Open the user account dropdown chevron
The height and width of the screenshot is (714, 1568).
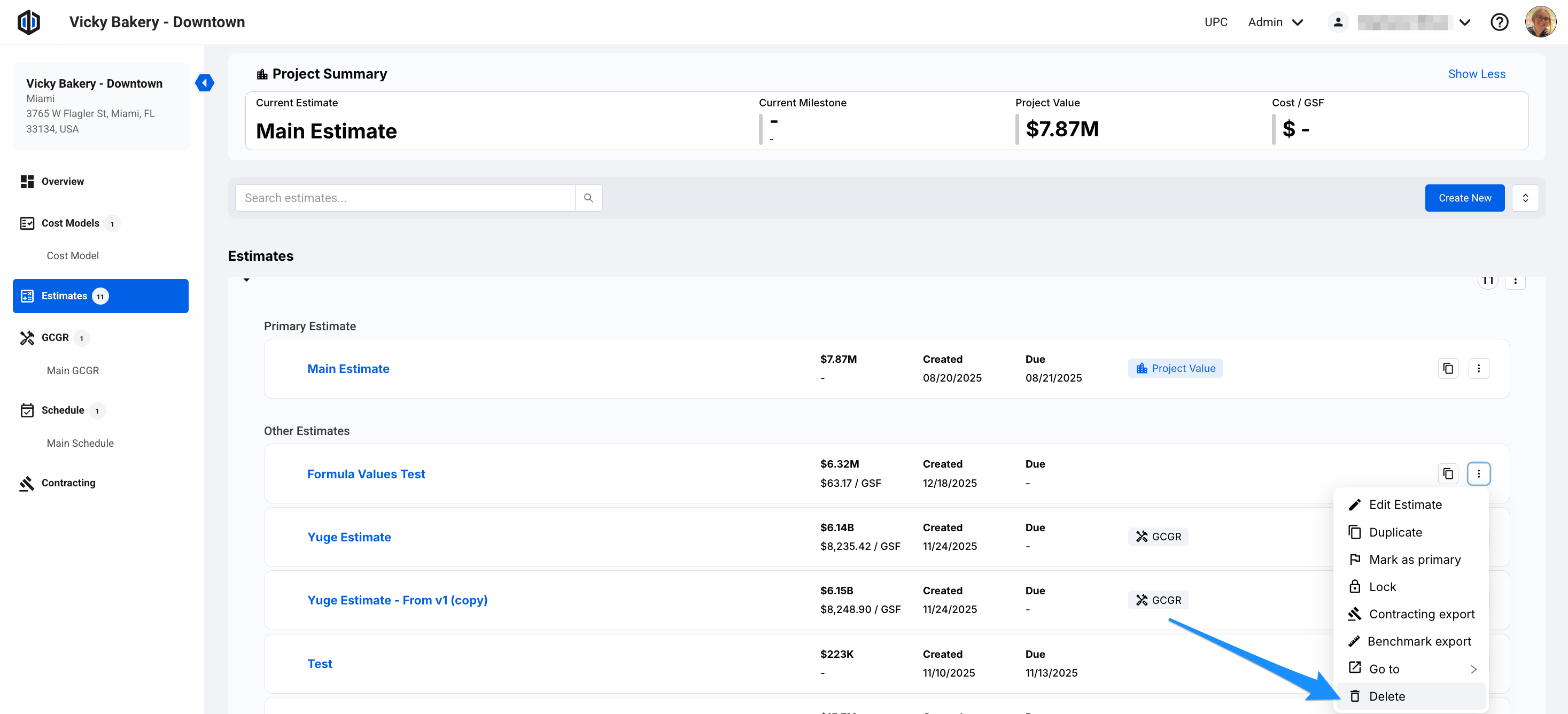click(1464, 22)
